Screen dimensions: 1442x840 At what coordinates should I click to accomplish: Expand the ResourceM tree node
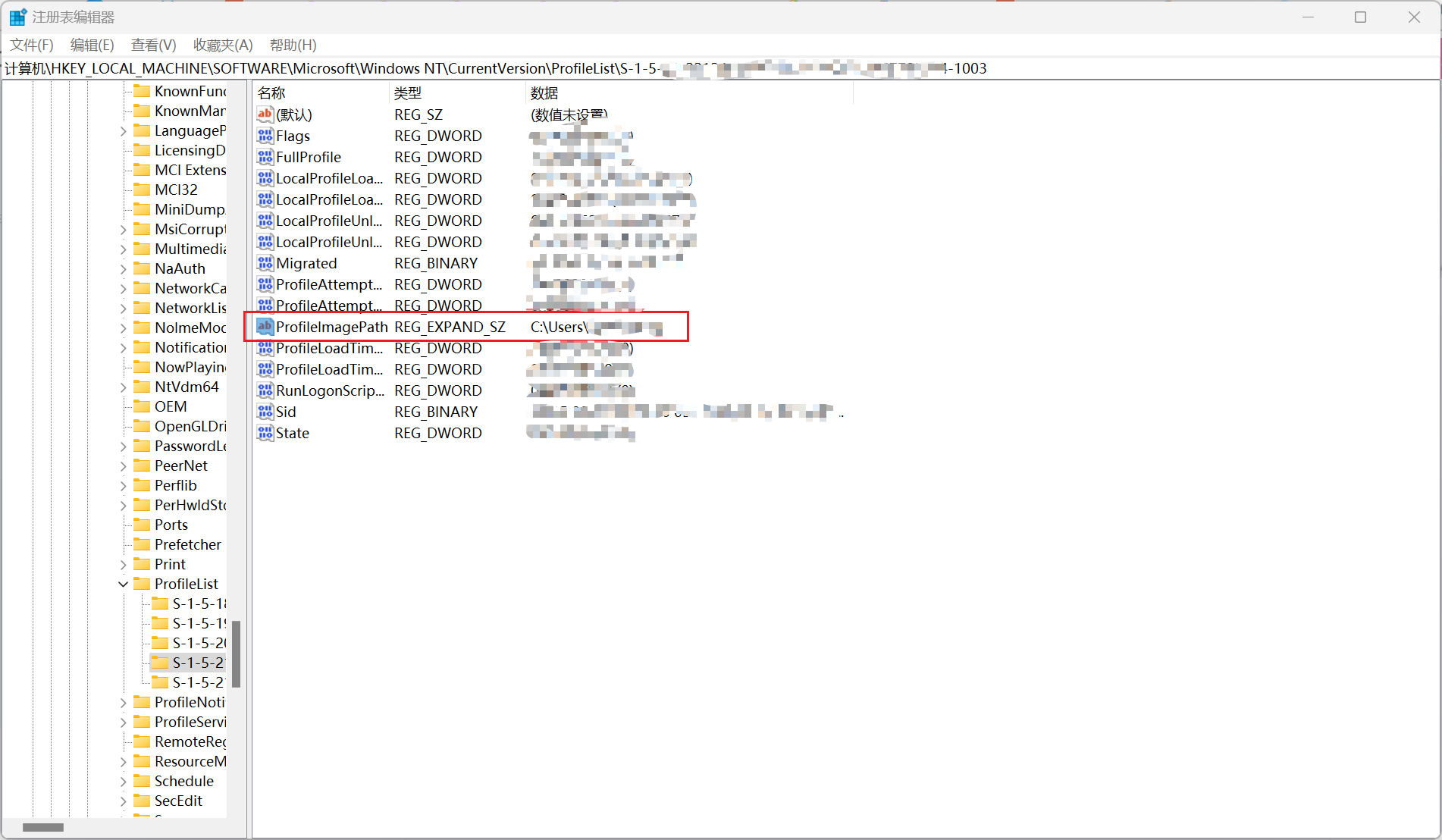pos(123,761)
